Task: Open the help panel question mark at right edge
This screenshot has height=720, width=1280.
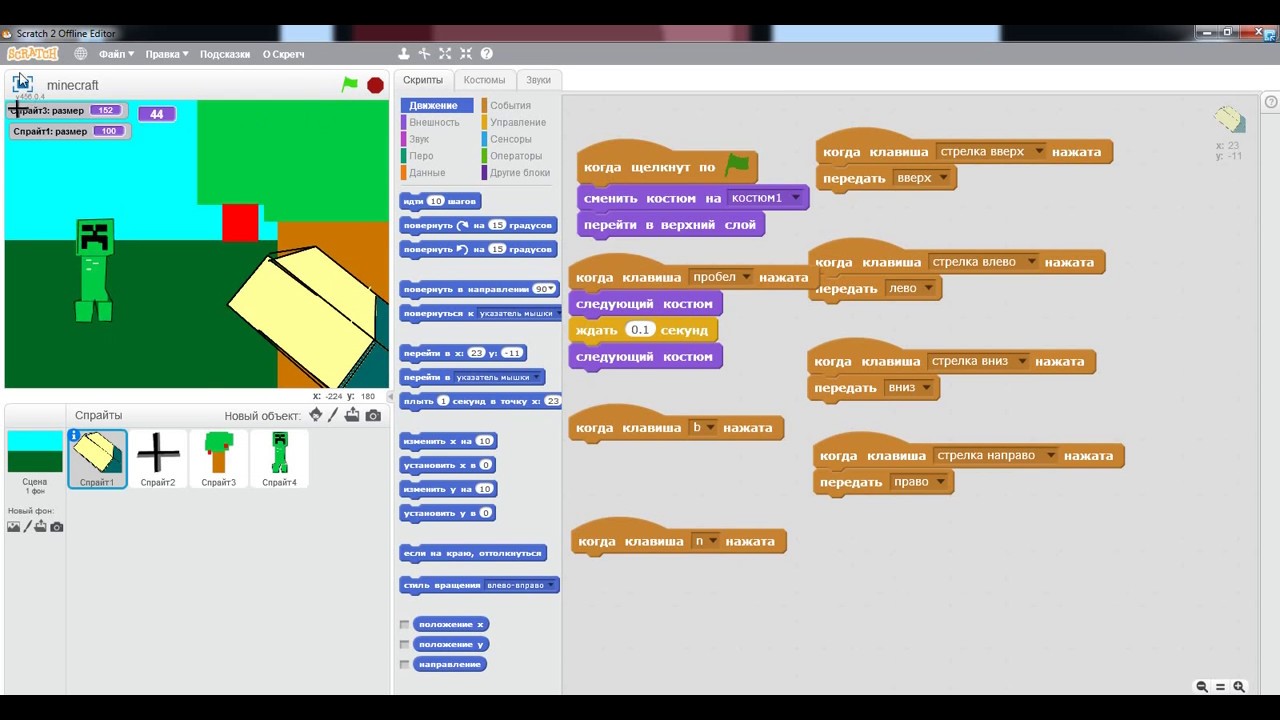Action: click(x=1271, y=101)
